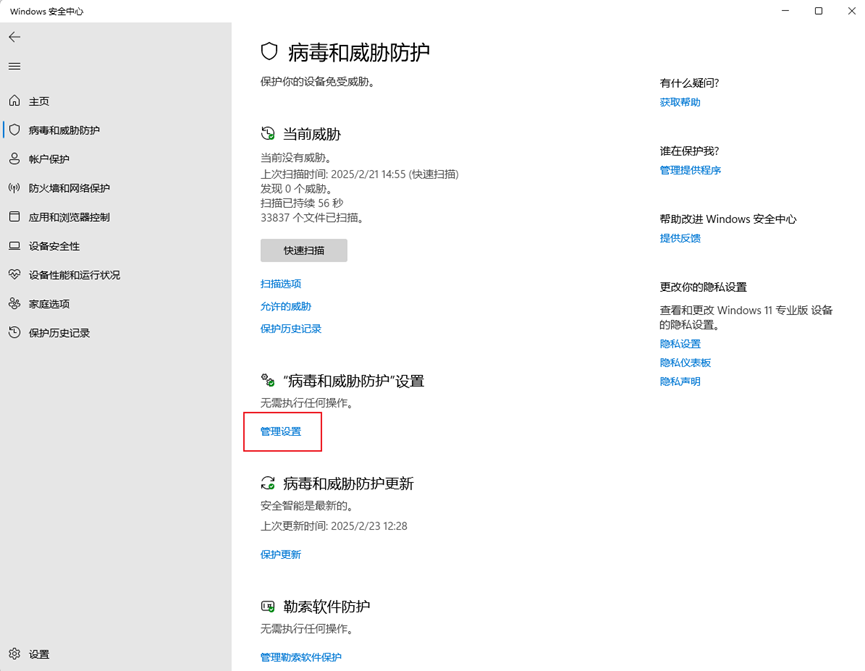The width and height of the screenshot is (865, 671).
Task: Click the 家庭选项 family icon
Action: [x=14, y=304]
